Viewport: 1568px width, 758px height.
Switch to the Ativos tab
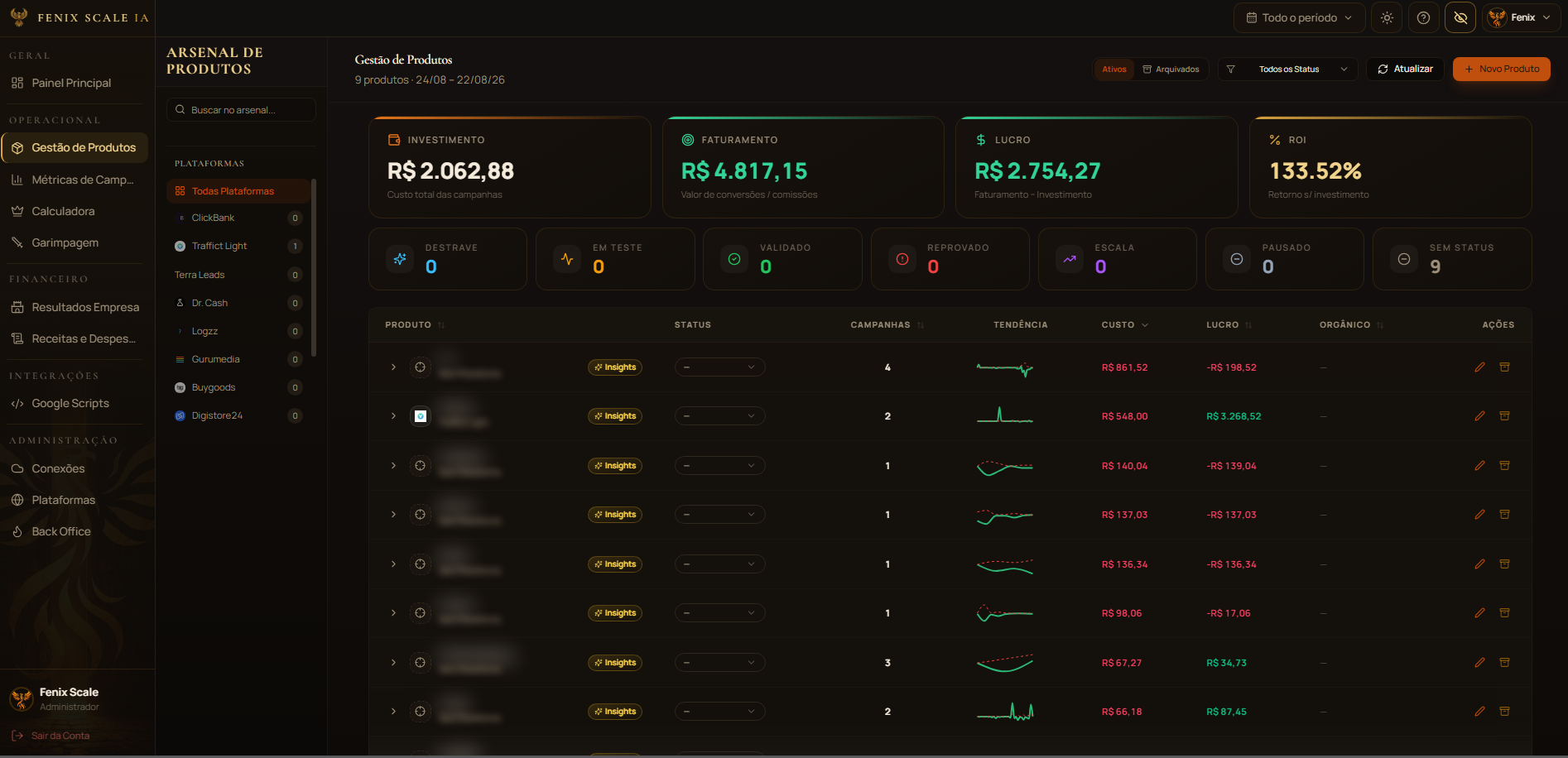[x=1113, y=70]
